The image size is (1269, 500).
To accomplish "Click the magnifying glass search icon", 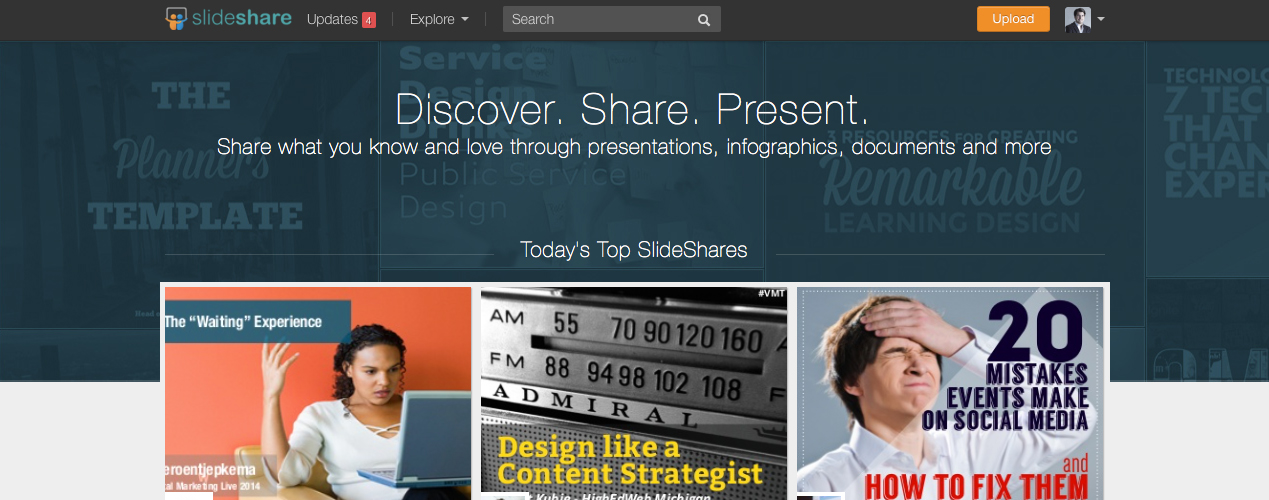I will tap(704, 20).
